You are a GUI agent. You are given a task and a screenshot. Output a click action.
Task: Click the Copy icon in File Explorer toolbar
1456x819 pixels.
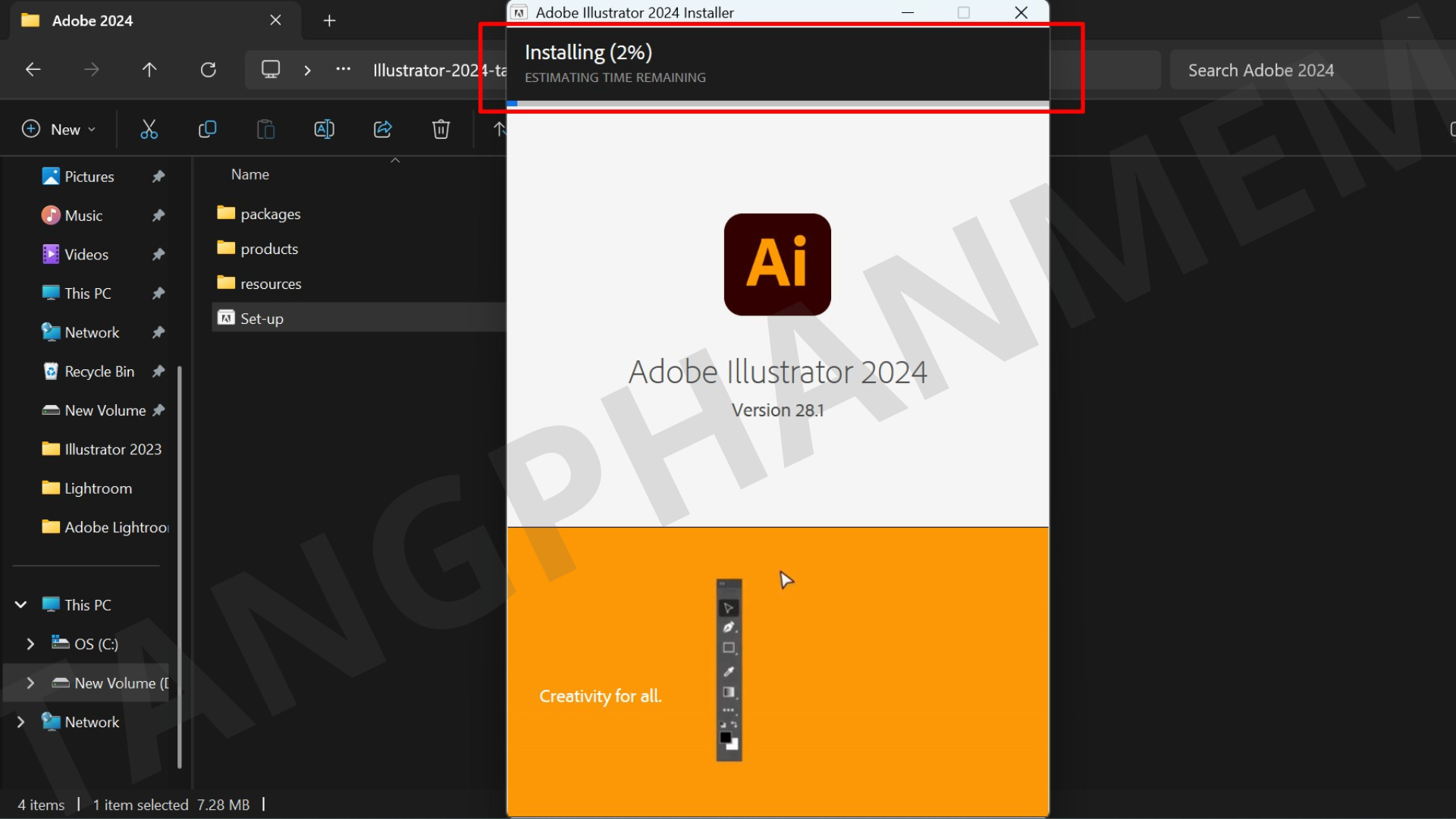(x=207, y=130)
